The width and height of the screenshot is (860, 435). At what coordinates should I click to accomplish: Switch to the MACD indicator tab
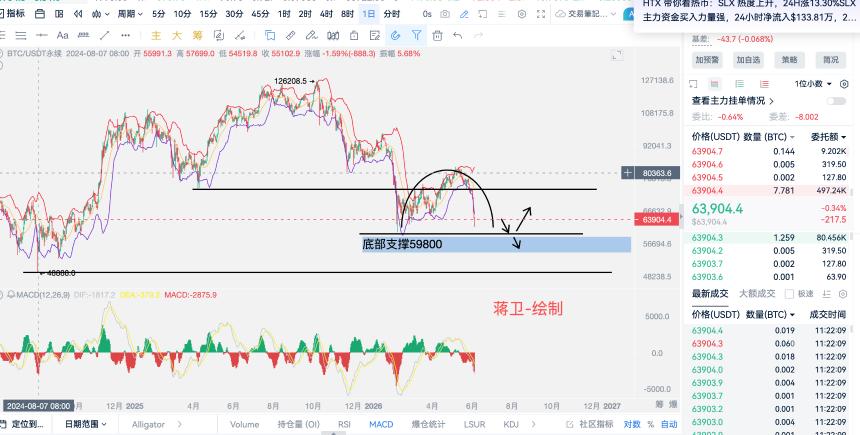coord(381,424)
